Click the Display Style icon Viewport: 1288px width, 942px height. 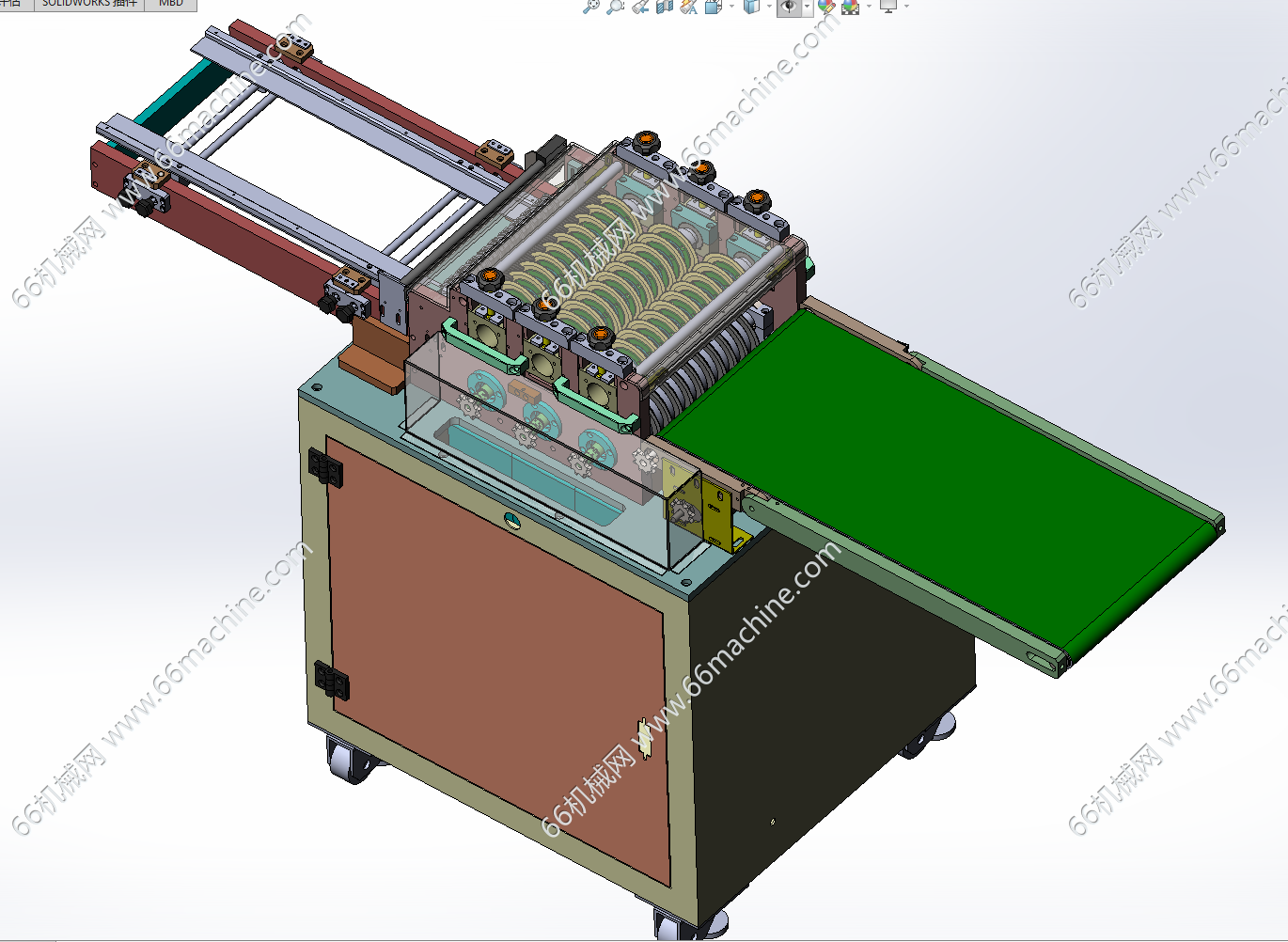tap(750, 6)
